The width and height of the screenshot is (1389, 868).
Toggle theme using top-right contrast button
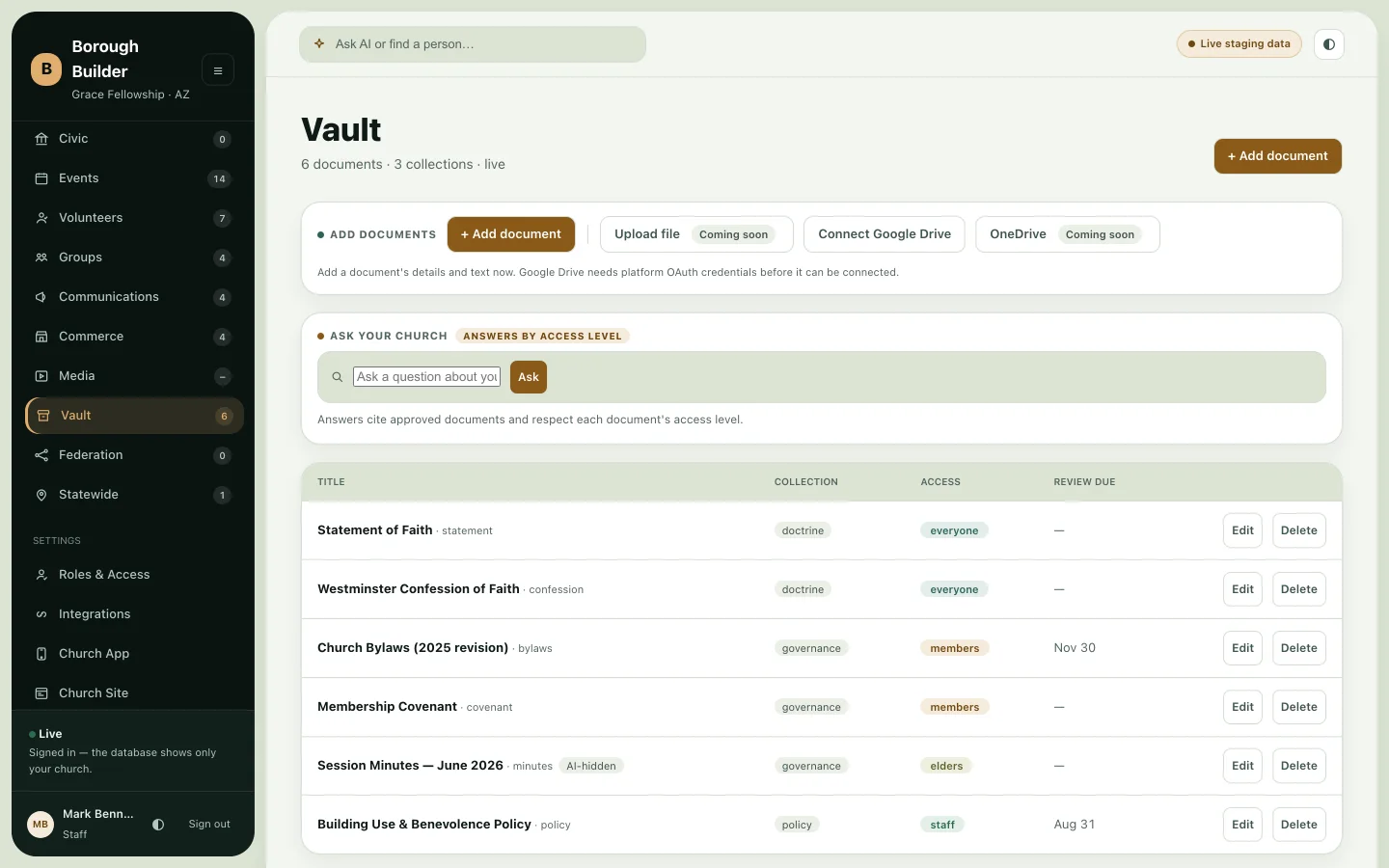pyautogui.click(x=1329, y=44)
